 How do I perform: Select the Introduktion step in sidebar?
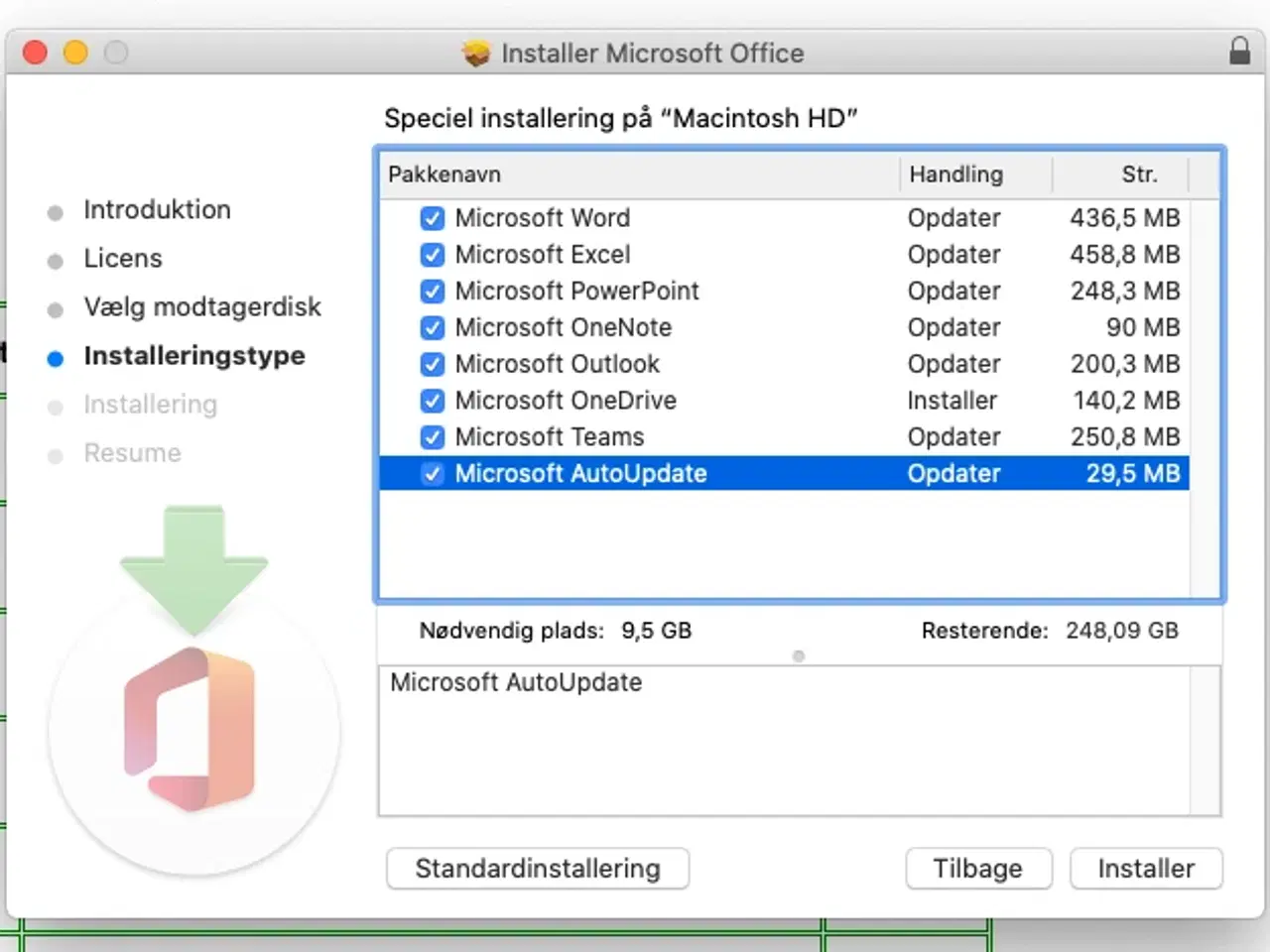(157, 210)
